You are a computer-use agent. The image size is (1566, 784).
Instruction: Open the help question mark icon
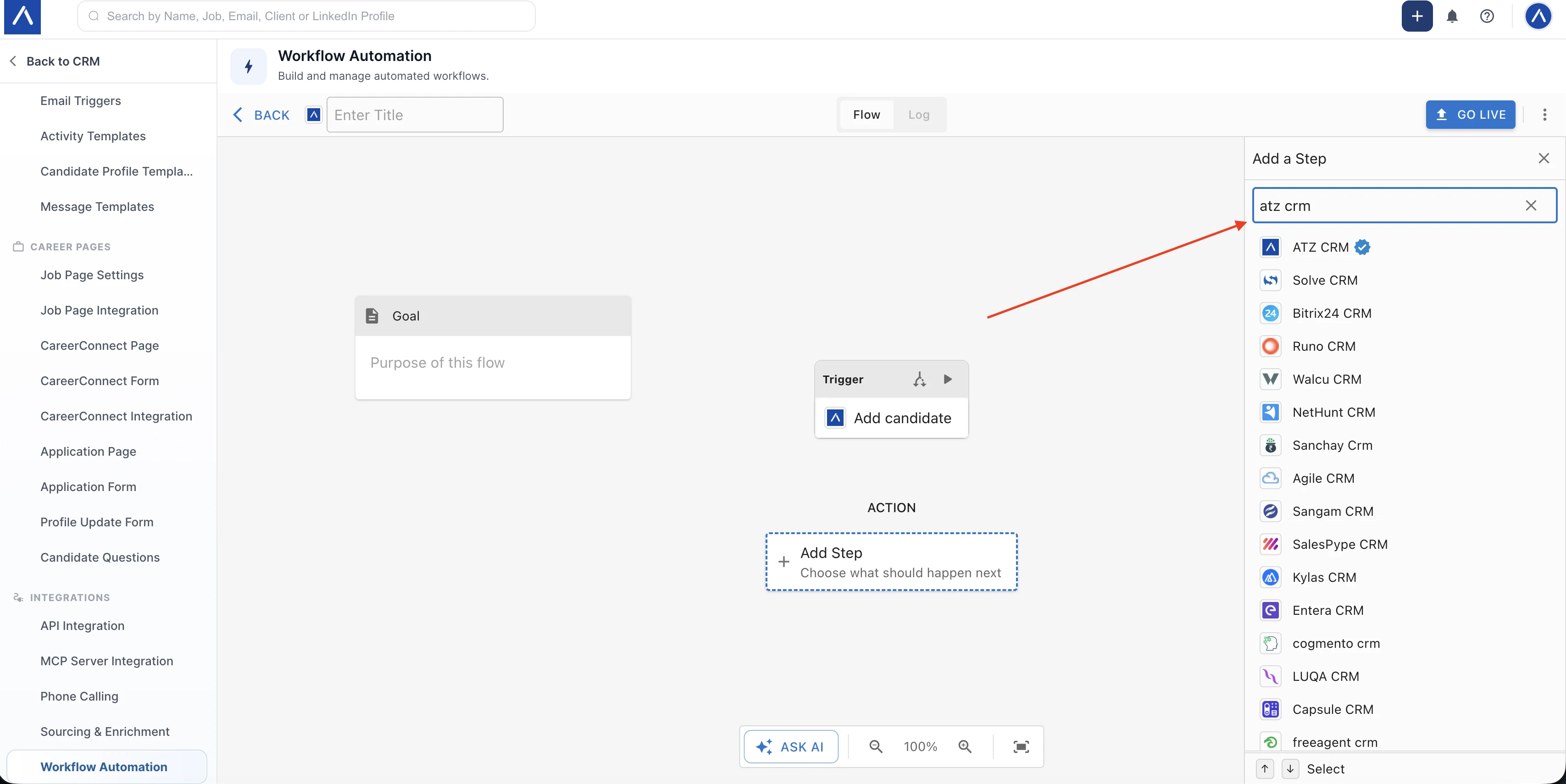tap(1486, 17)
